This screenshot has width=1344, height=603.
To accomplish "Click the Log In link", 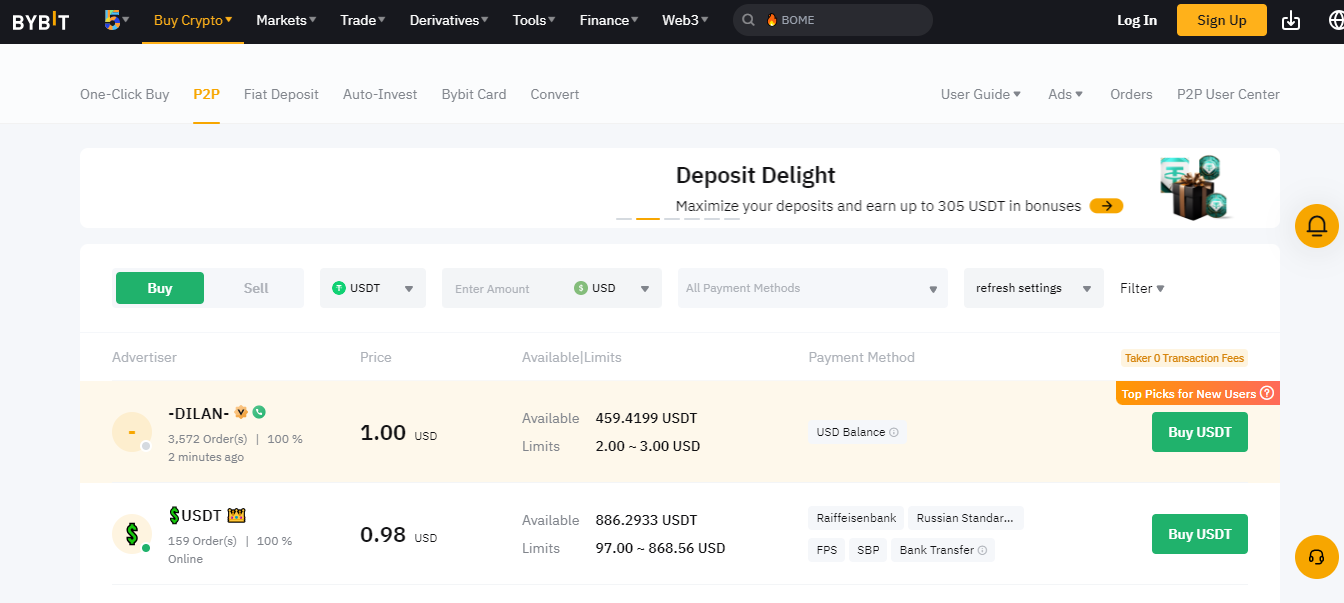I will point(1137,20).
